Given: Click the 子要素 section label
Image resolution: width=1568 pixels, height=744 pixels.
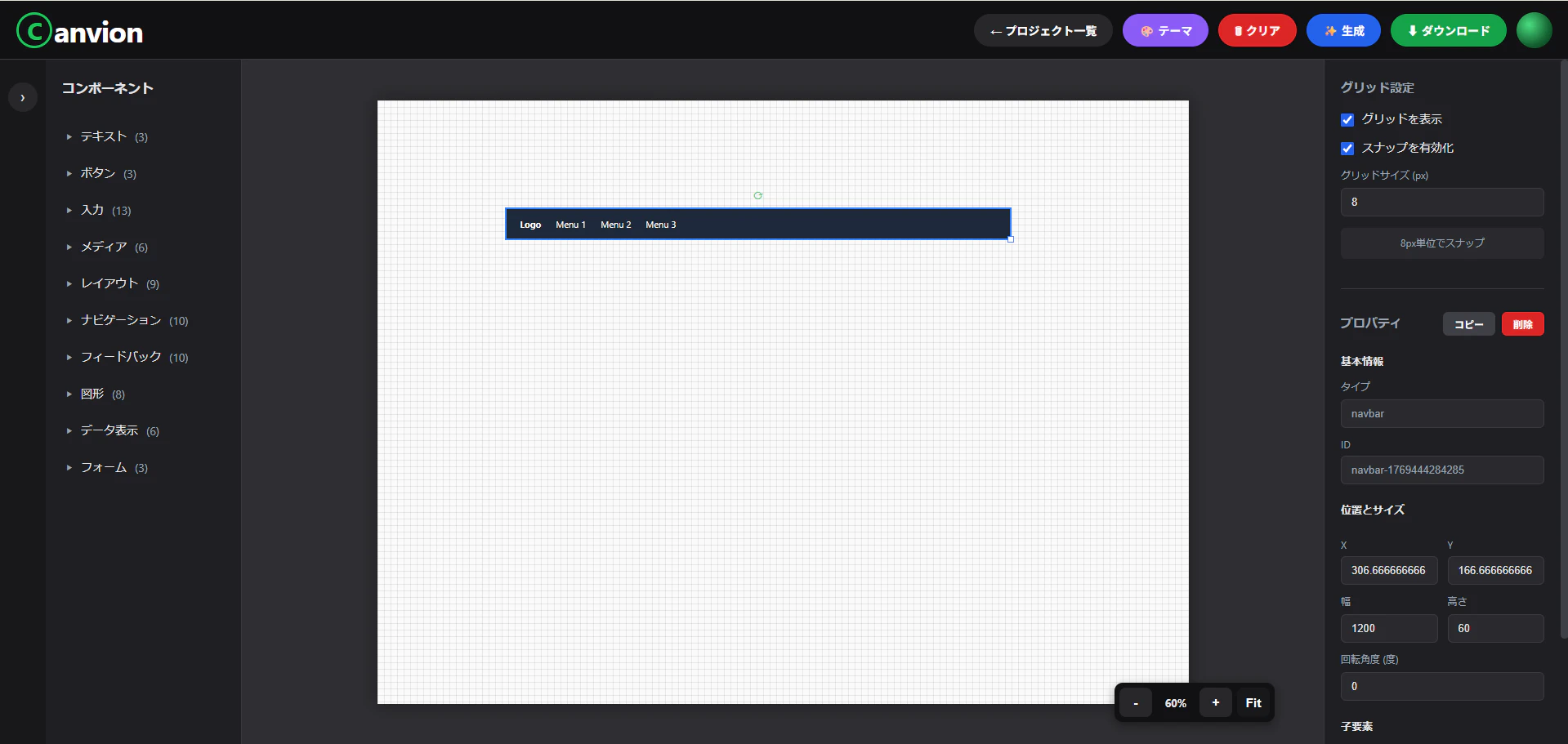Looking at the screenshot, I should pyautogui.click(x=1356, y=726).
